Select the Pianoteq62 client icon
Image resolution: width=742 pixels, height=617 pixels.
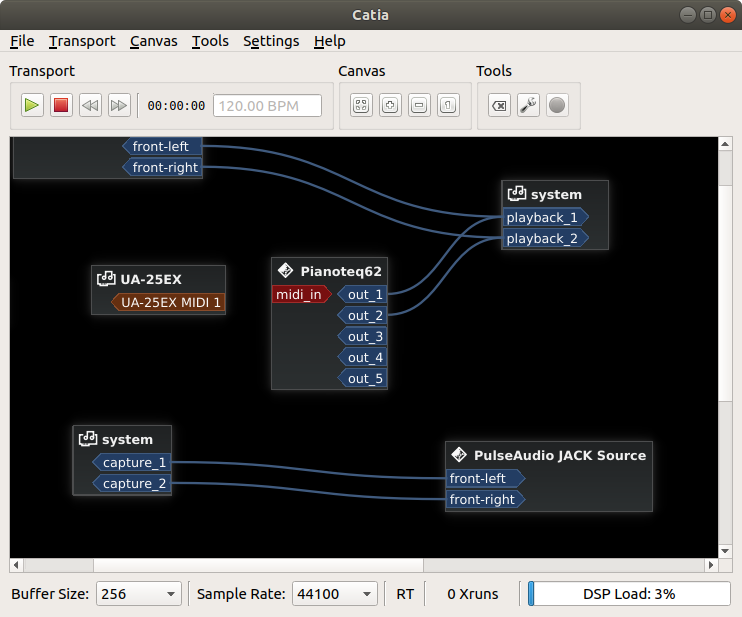pyautogui.click(x=285, y=271)
